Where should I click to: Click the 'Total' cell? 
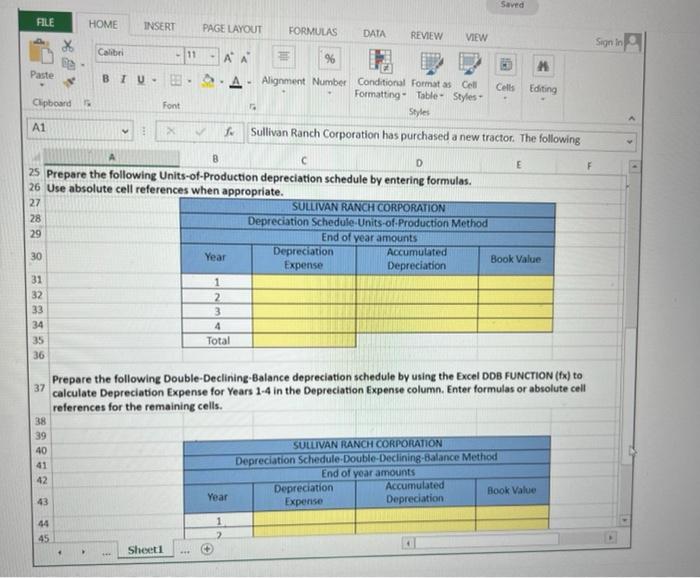click(217, 341)
